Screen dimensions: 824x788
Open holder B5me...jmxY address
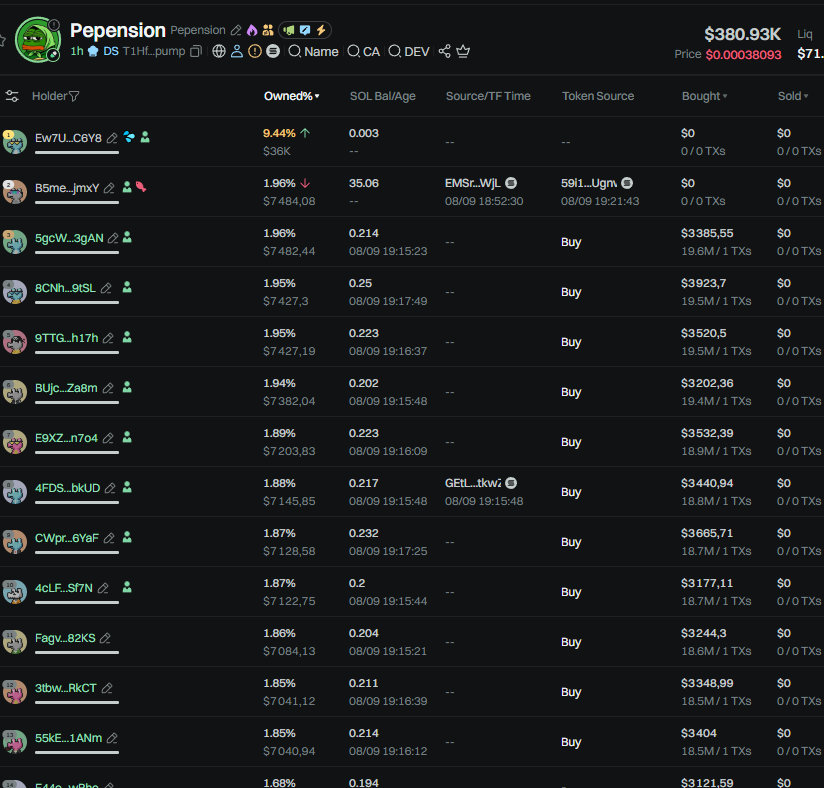67,188
